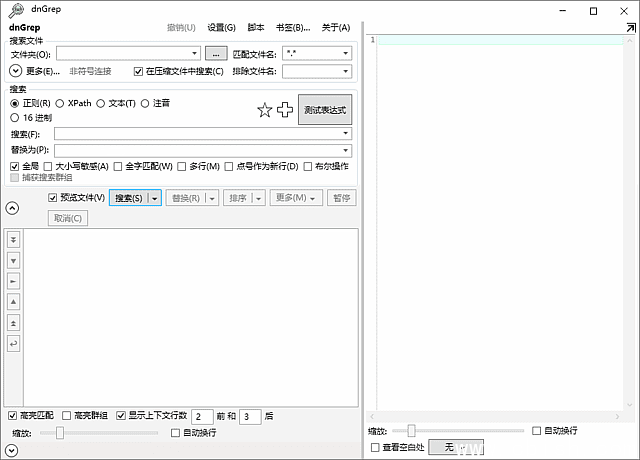Enable 布尔操作 checkbox
640x460 pixels.
point(308,166)
